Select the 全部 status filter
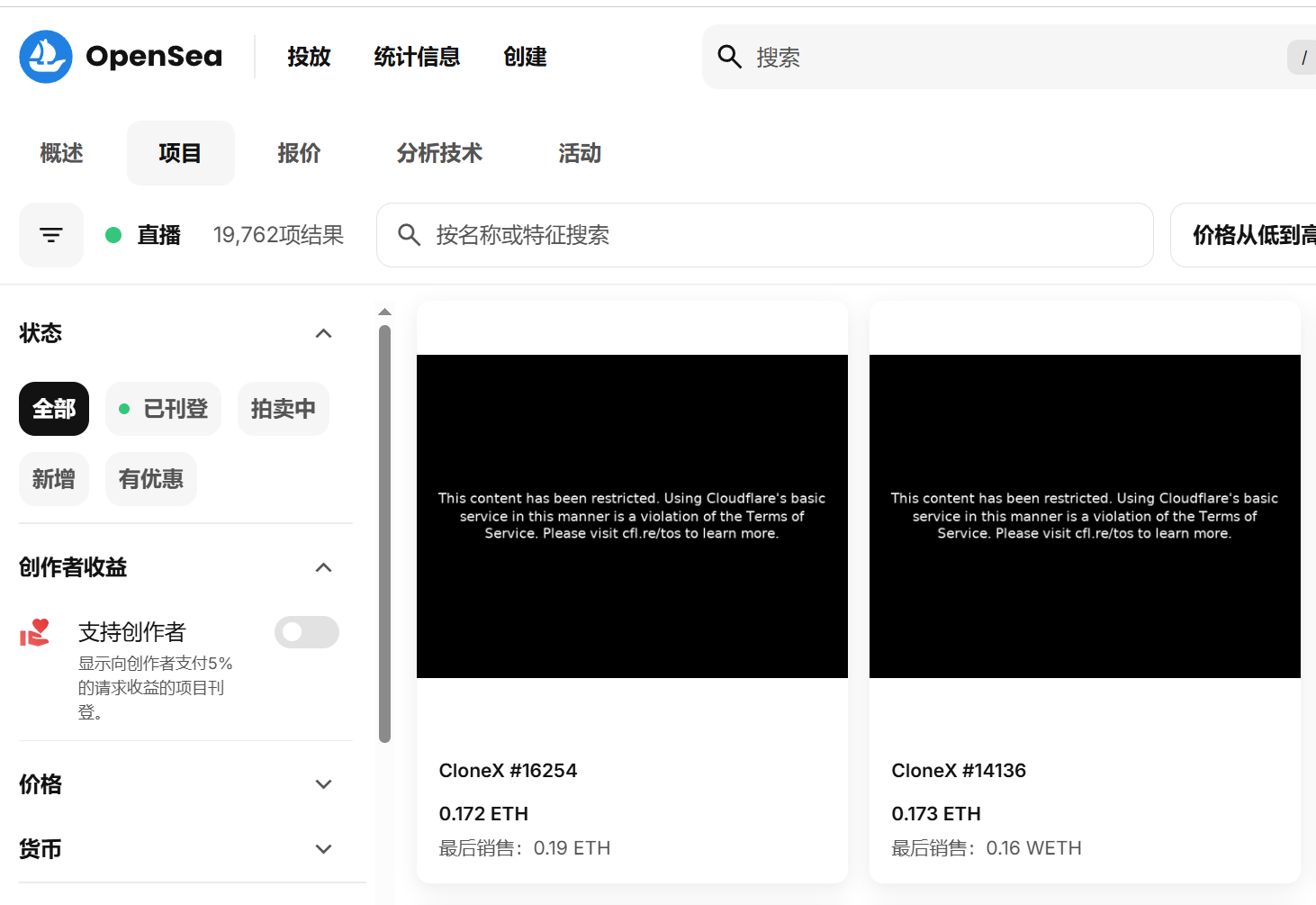This screenshot has height=905, width=1316. 54,409
